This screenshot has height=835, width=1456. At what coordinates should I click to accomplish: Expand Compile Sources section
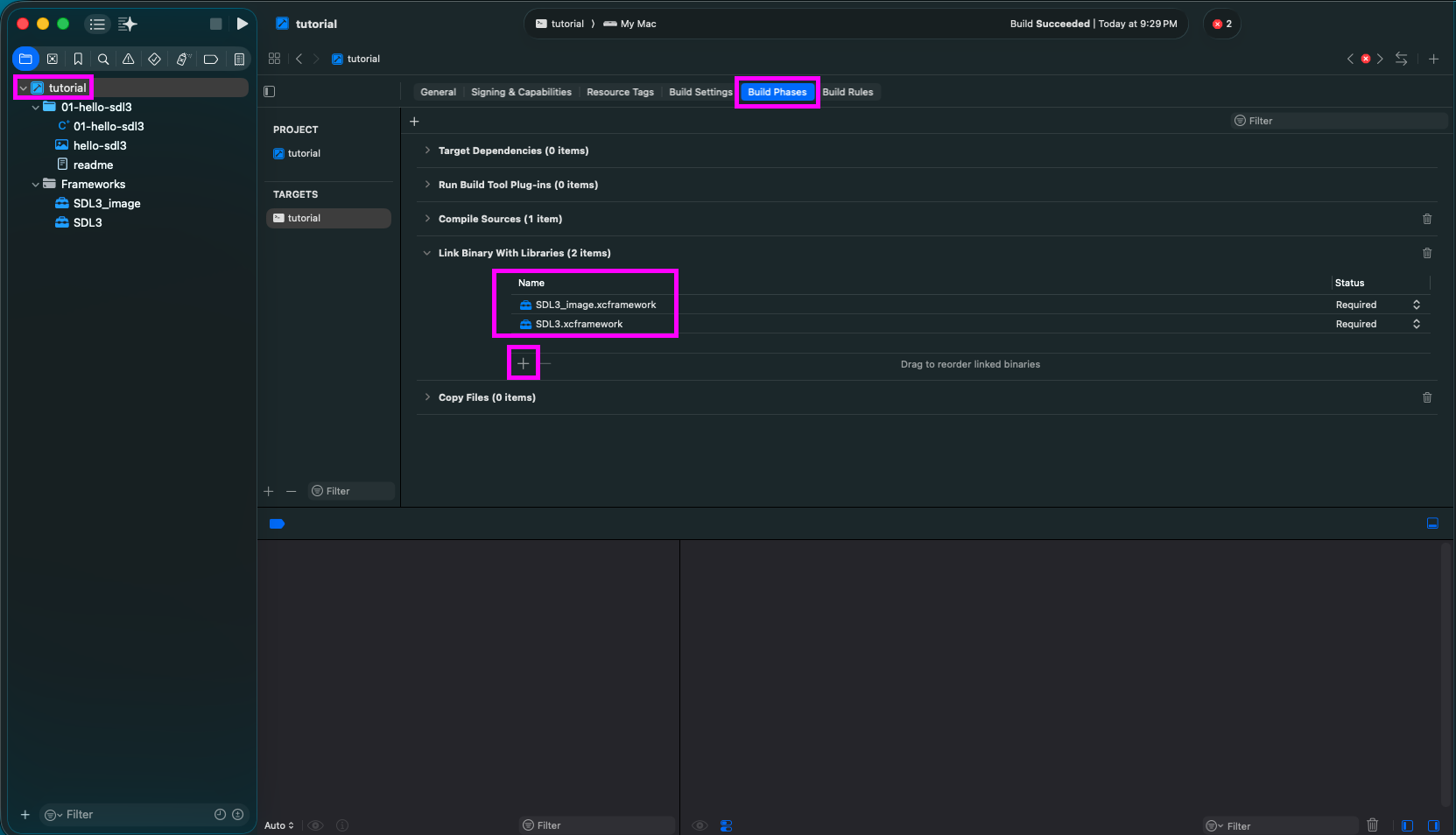pyautogui.click(x=427, y=219)
